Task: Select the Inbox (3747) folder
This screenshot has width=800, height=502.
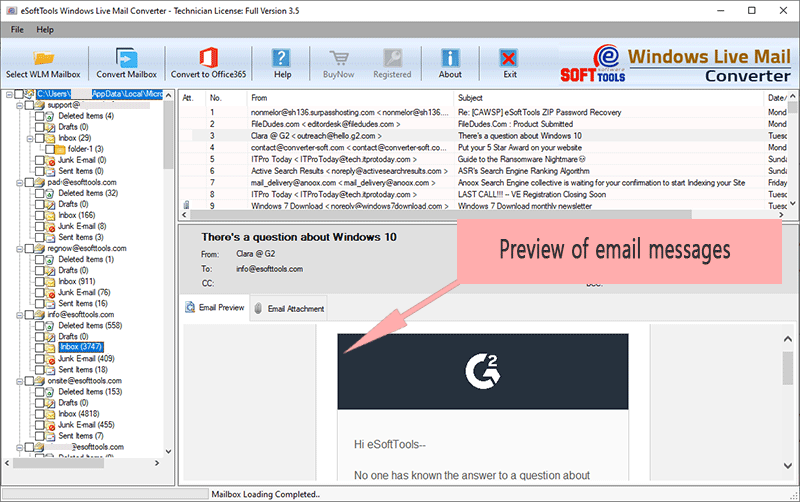Action: [81, 347]
